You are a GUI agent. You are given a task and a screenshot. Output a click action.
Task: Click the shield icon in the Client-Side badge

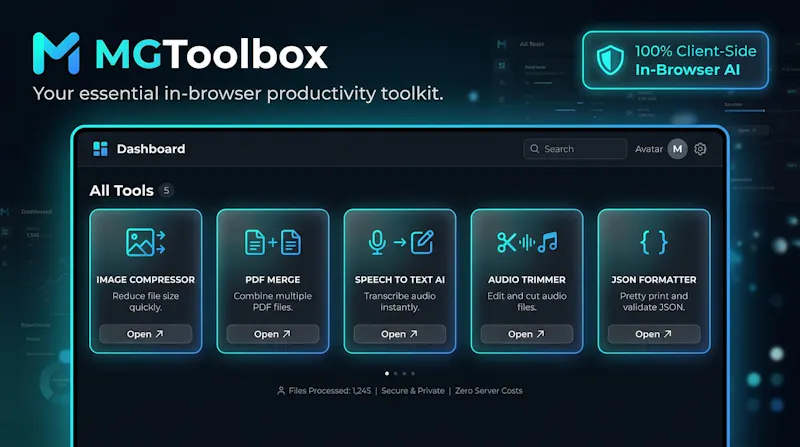[610, 60]
